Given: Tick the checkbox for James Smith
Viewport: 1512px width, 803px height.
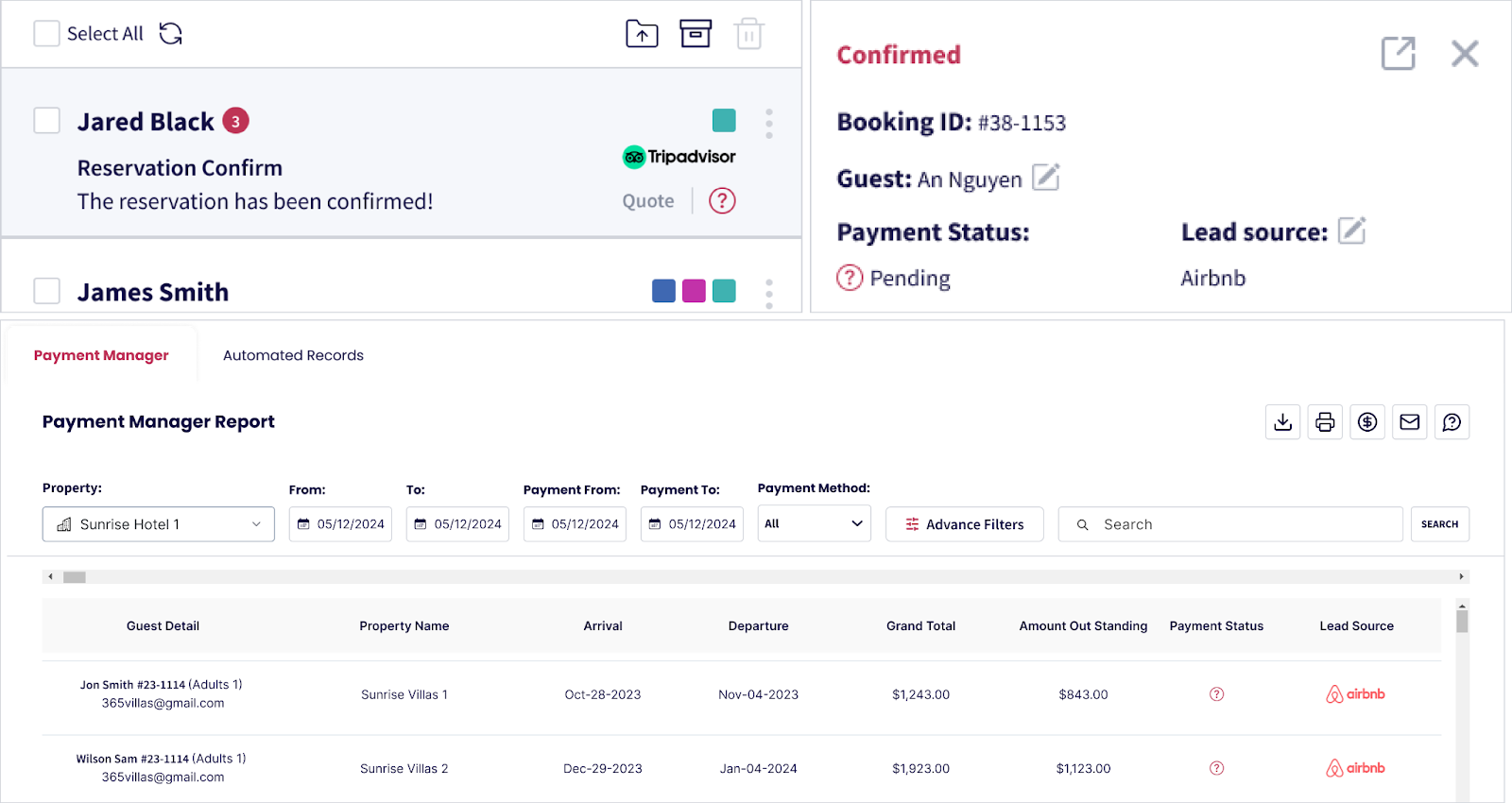Looking at the screenshot, I should (x=46, y=291).
